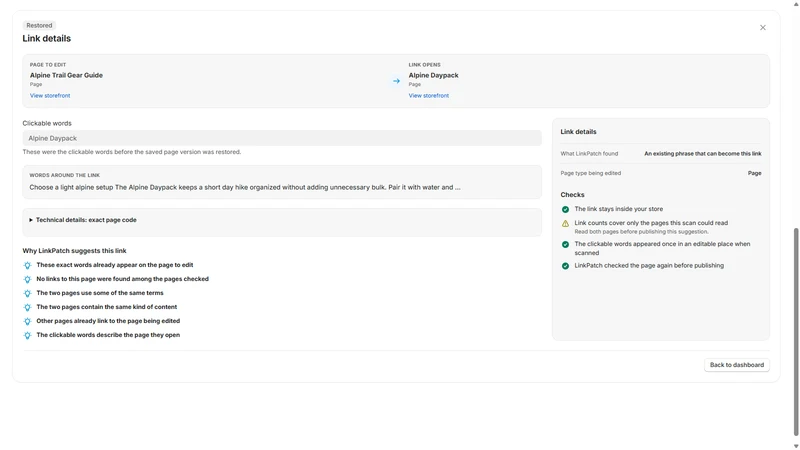Click lightbulb icon beside 'Other pages already link'
Viewport: 800px width, 450px height.
click(28, 321)
